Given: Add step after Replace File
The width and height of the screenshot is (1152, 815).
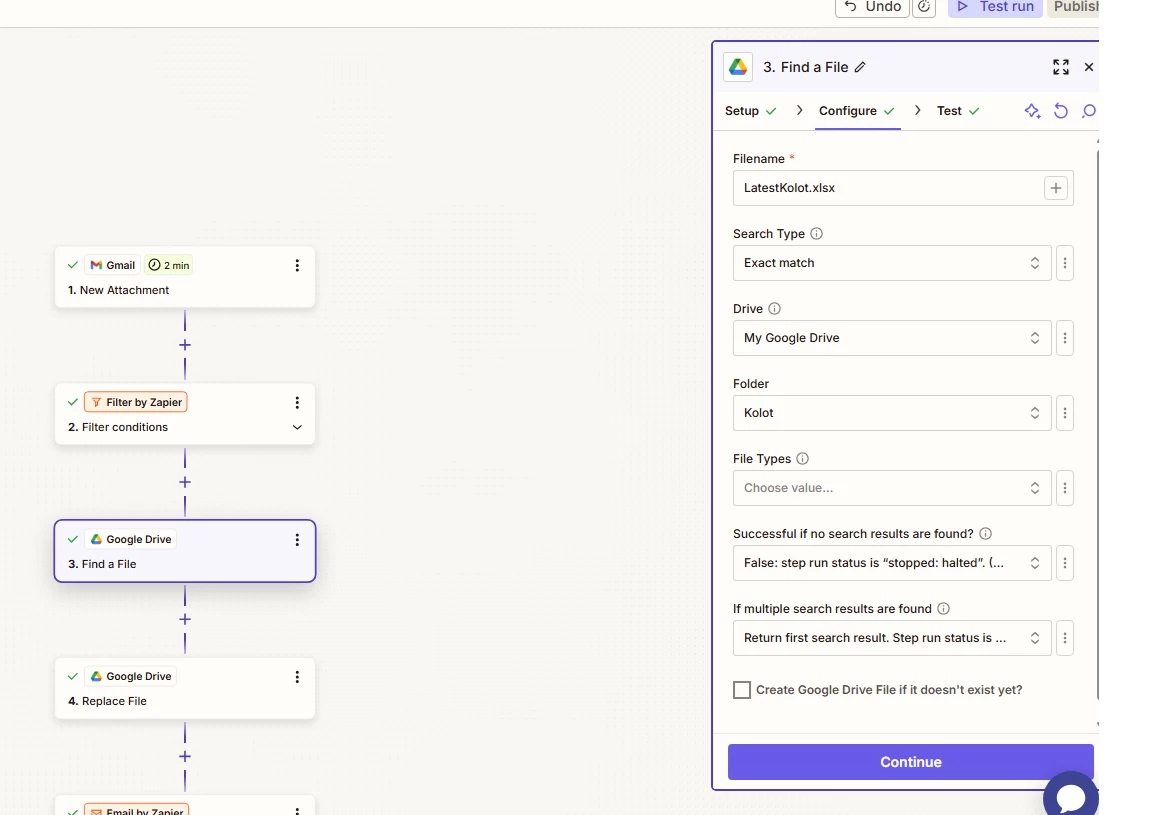Looking at the screenshot, I should (x=185, y=757).
